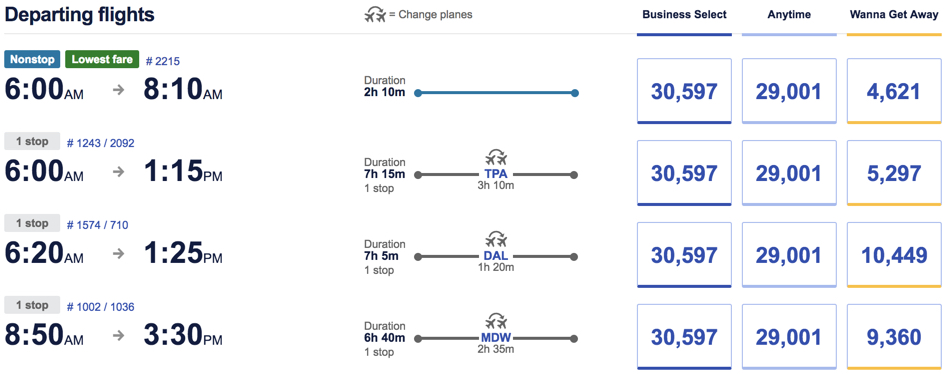The height and width of the screenshot is (374, 947).
Task: Click the change planes icon above MDW
Action: pos(496,321)
